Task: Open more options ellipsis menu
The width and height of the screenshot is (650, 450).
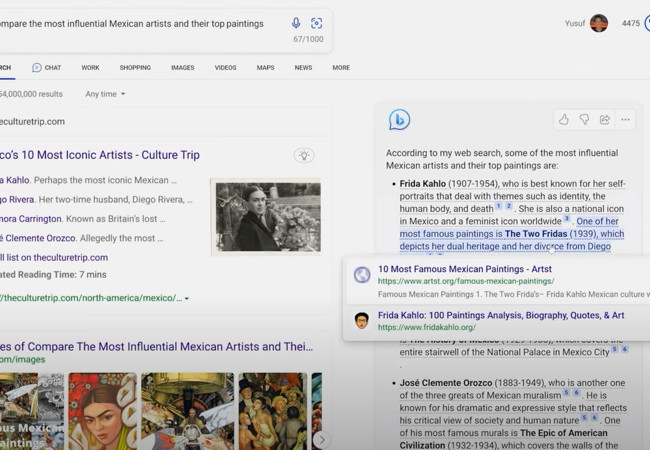Action: coord(626,120)
